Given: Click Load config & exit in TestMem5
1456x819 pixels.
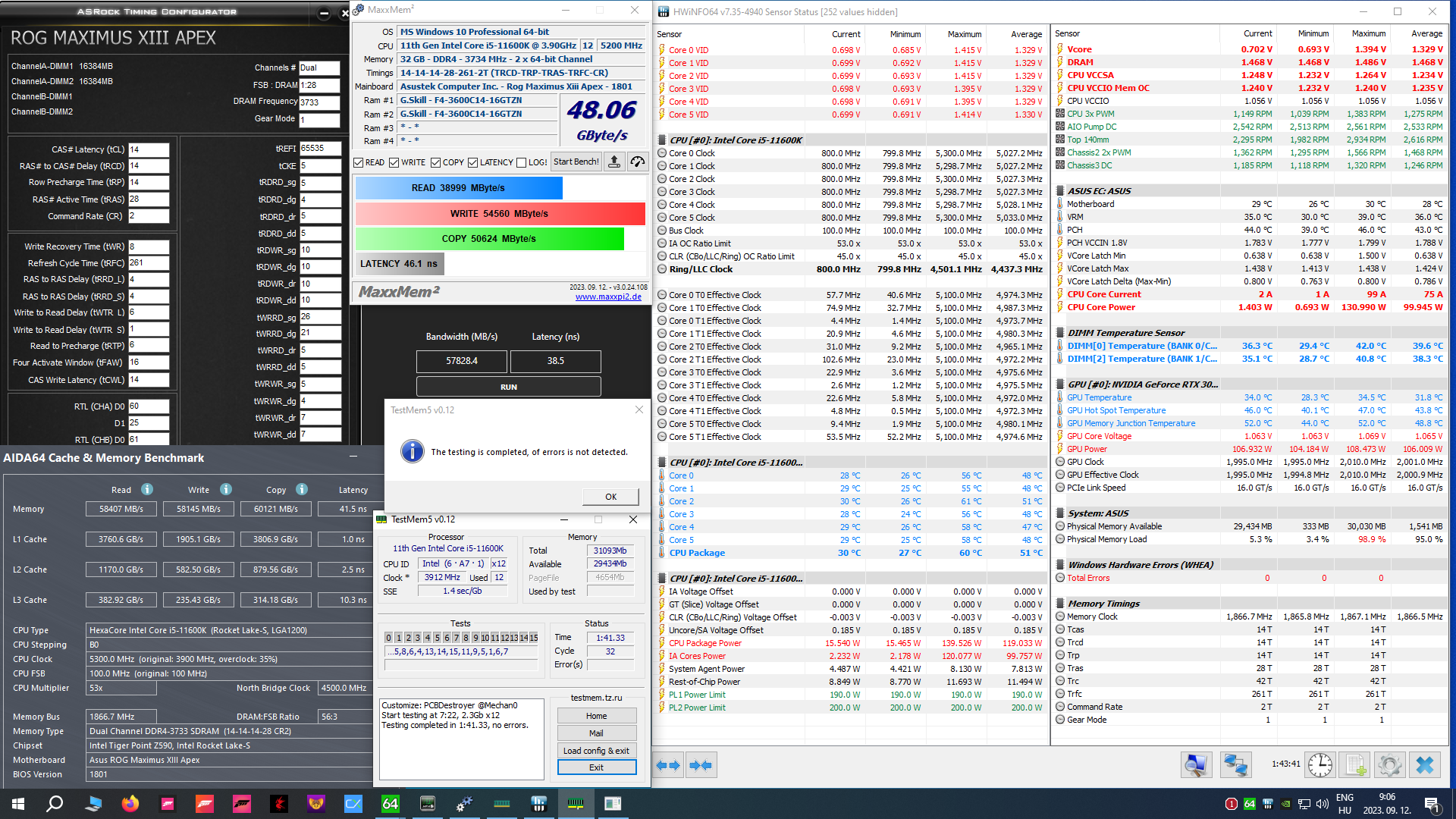Looking at the screenshot, I should (597, 751).
